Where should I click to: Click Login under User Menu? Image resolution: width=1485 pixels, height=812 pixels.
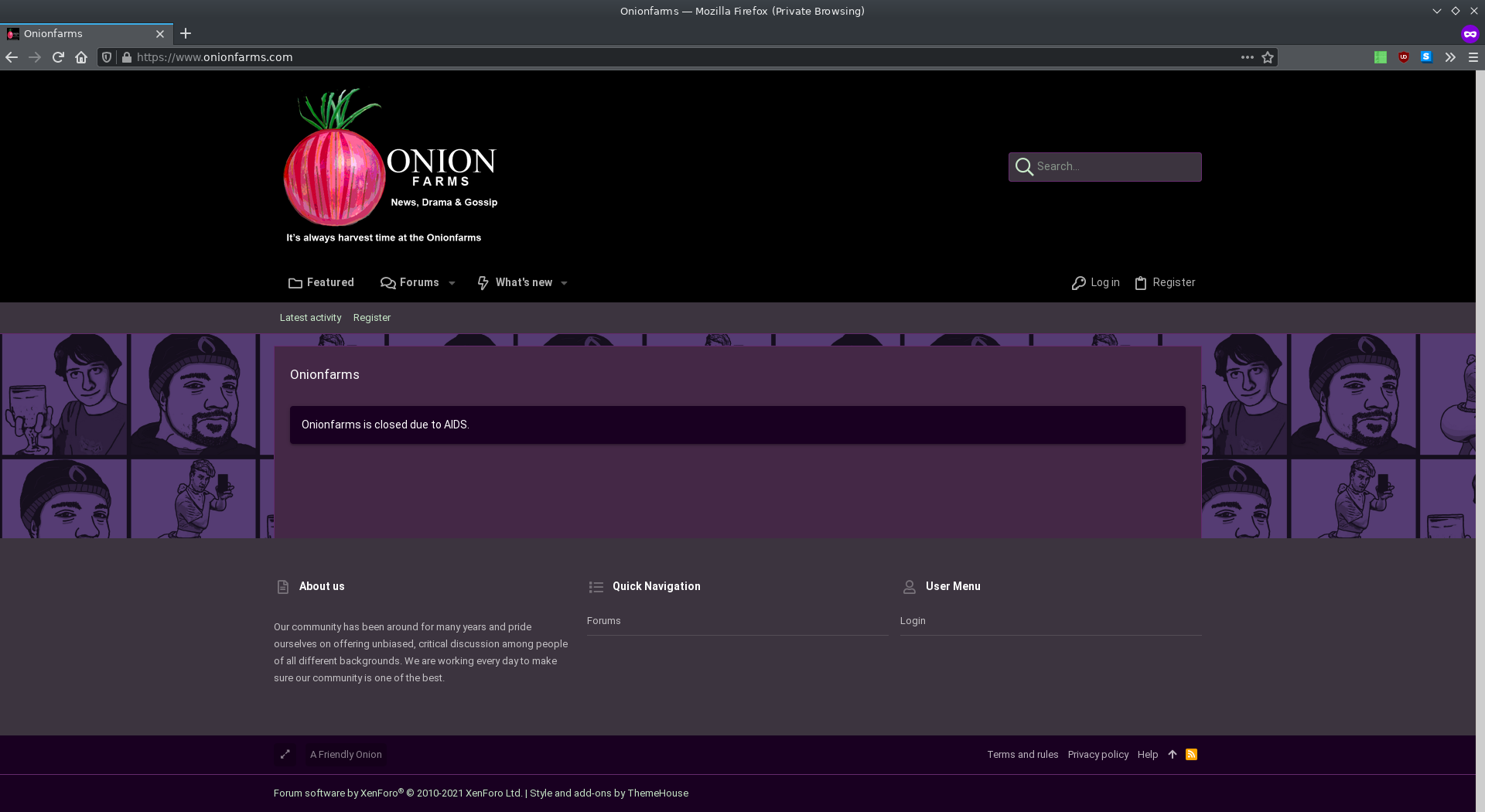coord(913,621)
